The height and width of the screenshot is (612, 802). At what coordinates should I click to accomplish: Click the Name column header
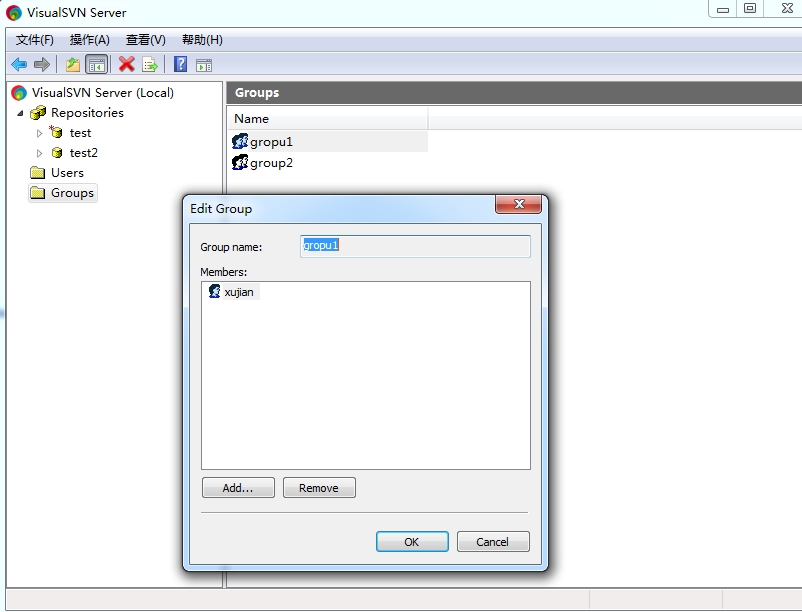pyautogui.click(x=327, y=119)
